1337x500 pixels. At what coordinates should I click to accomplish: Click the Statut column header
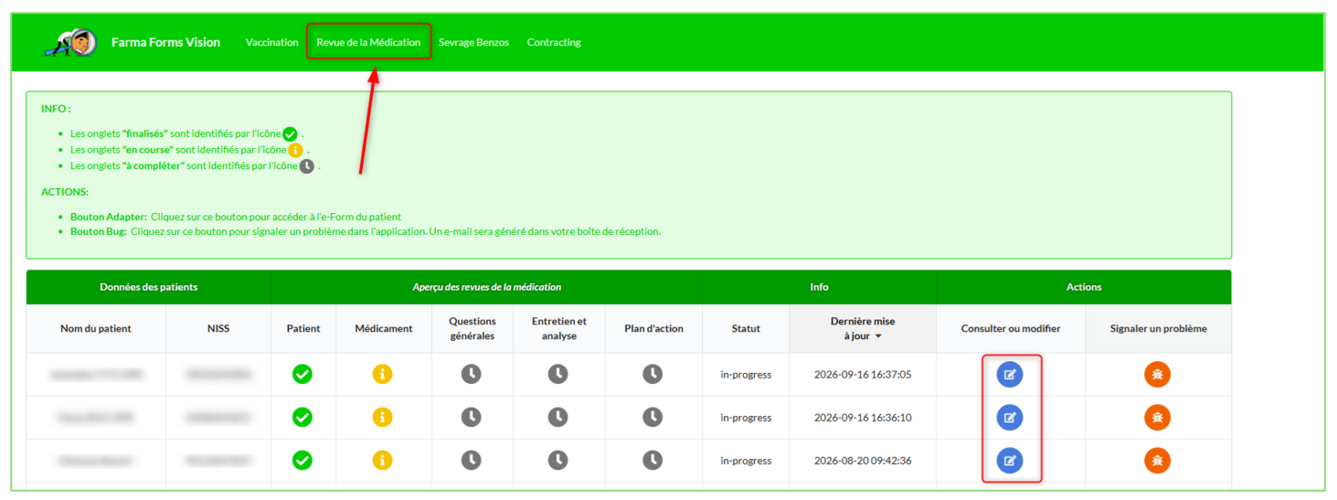[x=746, y=329]
